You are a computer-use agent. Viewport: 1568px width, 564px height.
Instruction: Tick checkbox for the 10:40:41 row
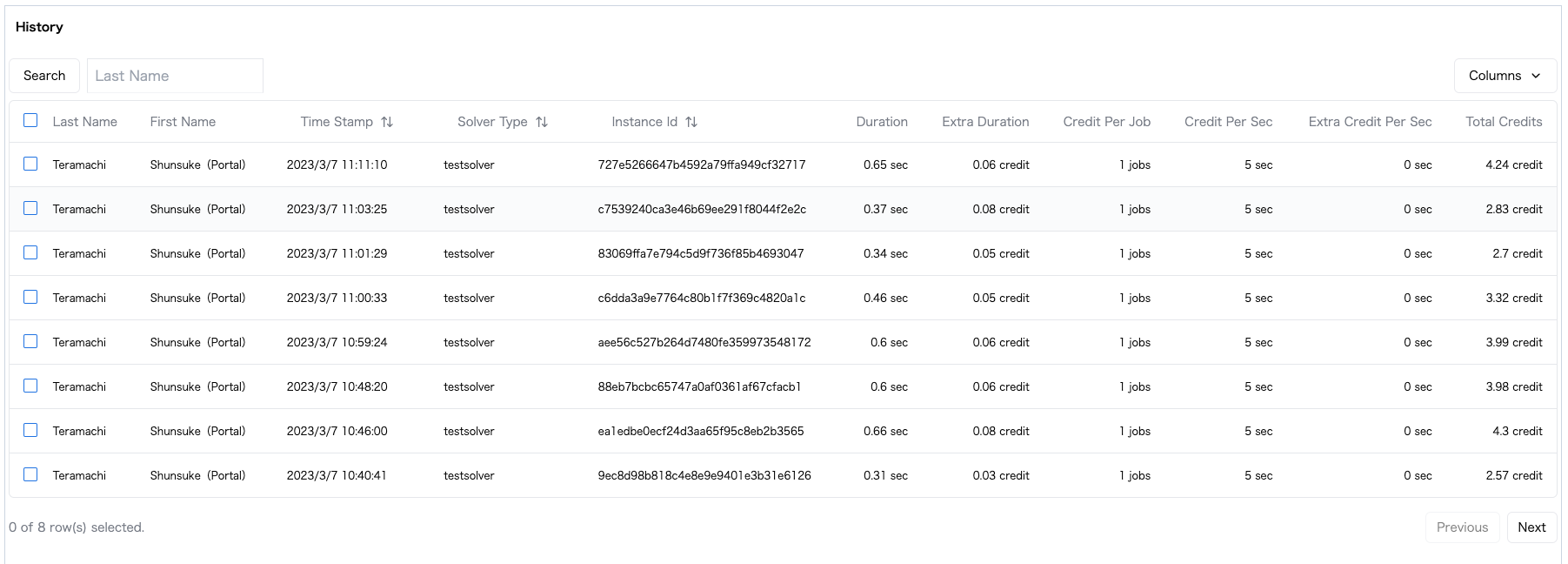30,474
